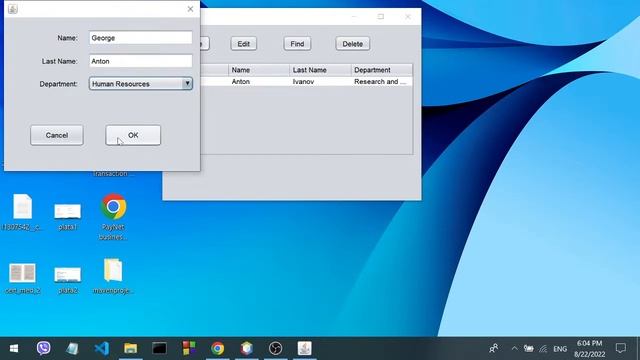Cancel the employee dialog
Screen dimensions: 640x360
coord(57,135)
